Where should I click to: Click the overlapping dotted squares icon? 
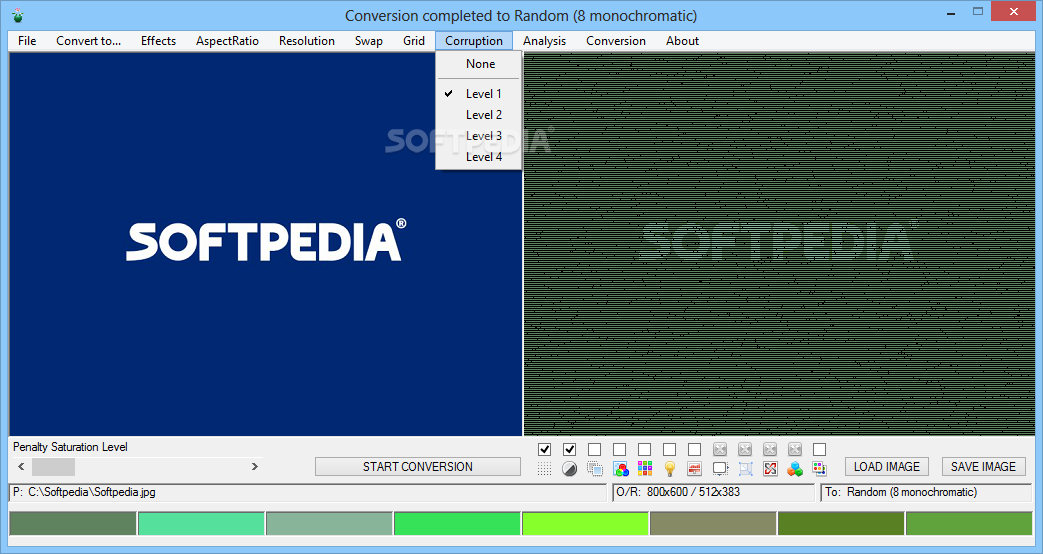(595, 468)
